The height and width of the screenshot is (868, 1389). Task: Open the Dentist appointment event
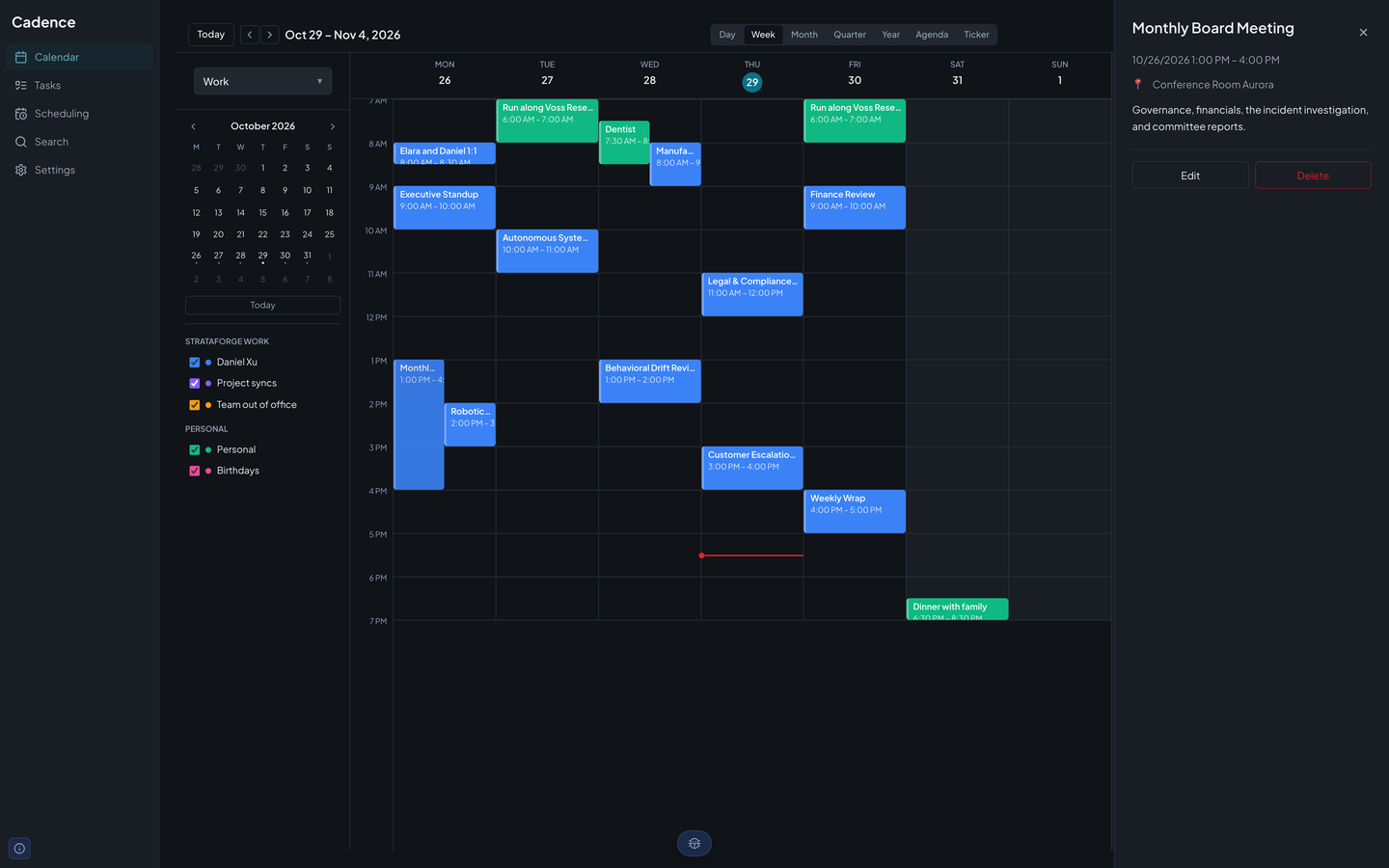(624, 143)
